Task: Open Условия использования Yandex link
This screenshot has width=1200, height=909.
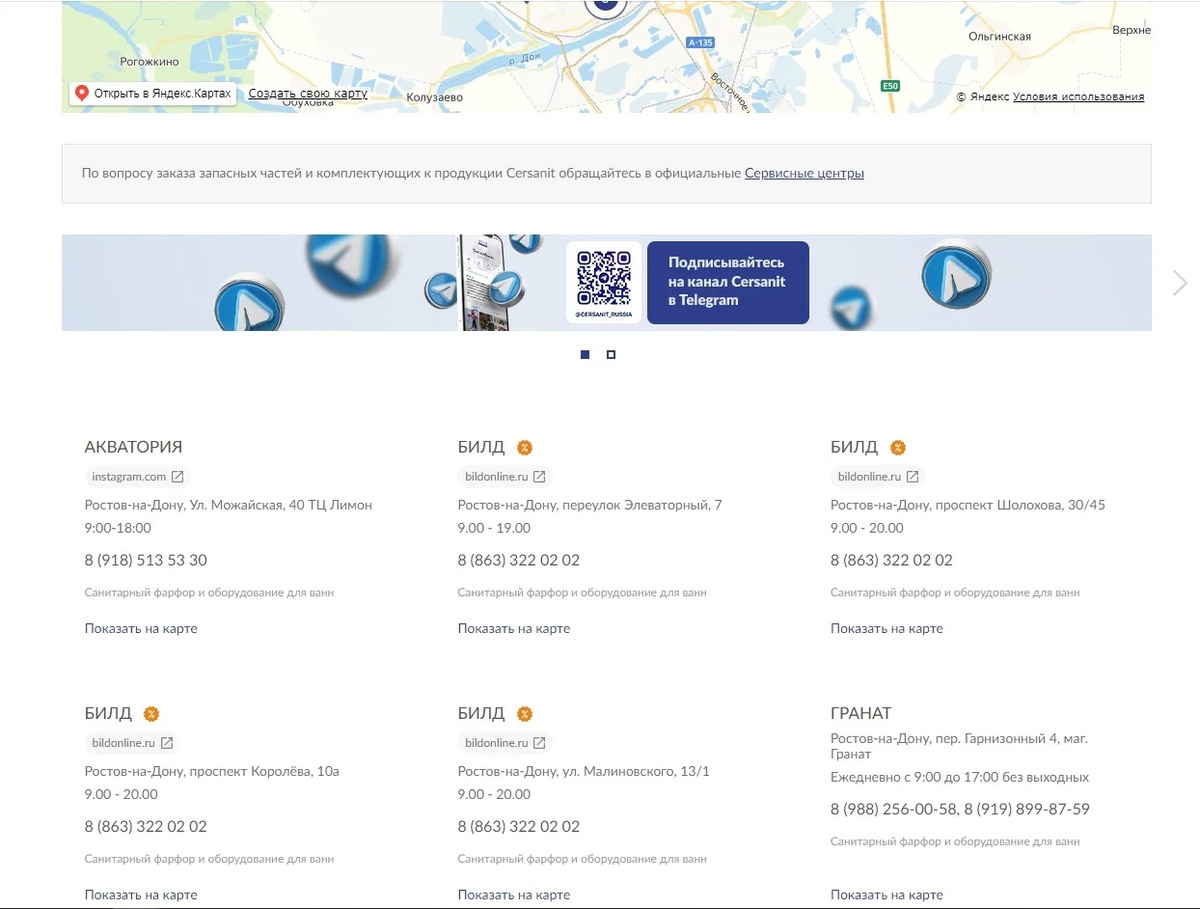Action: coord(1078,97)
